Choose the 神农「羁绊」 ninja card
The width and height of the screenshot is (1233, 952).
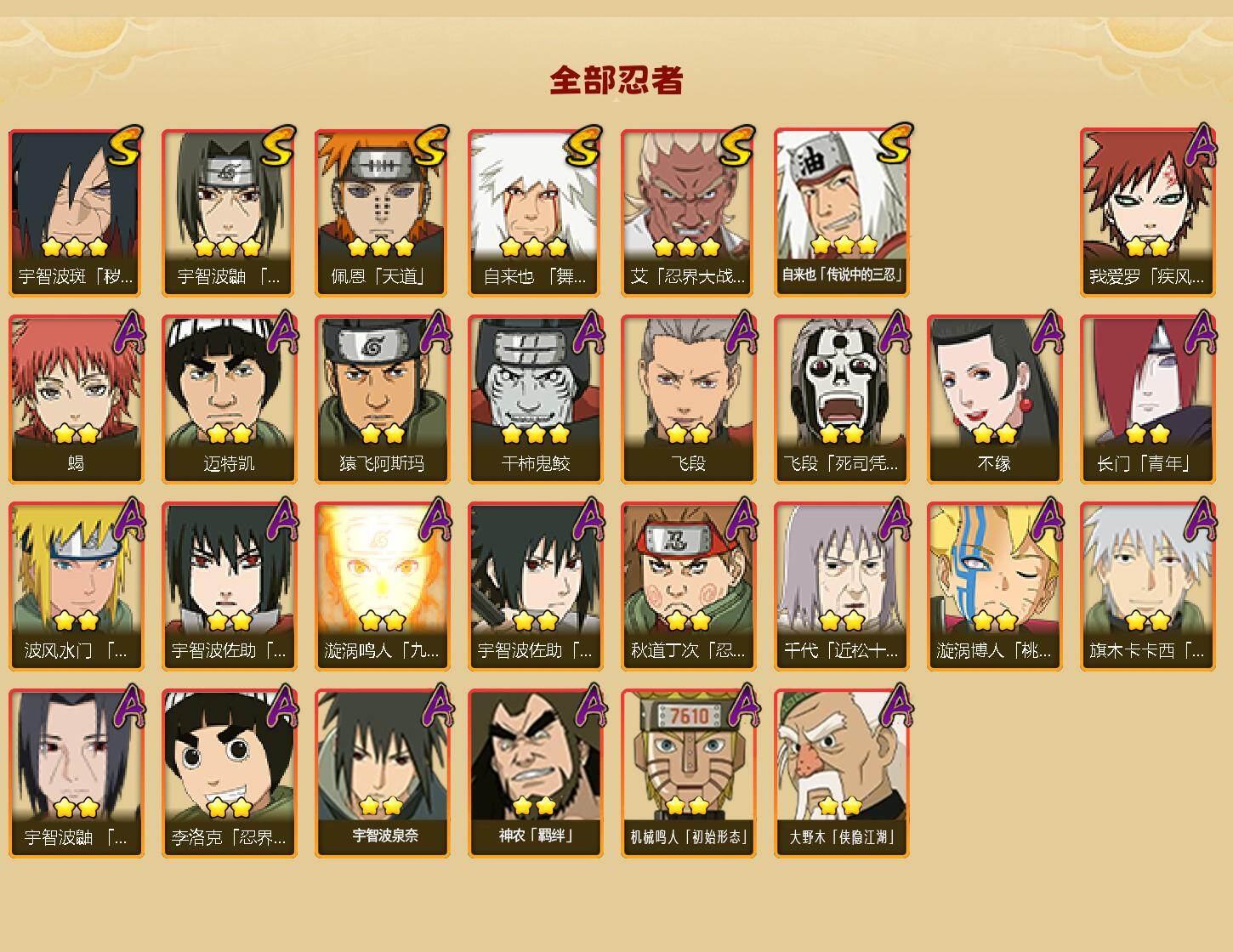(x=535, y=773)
